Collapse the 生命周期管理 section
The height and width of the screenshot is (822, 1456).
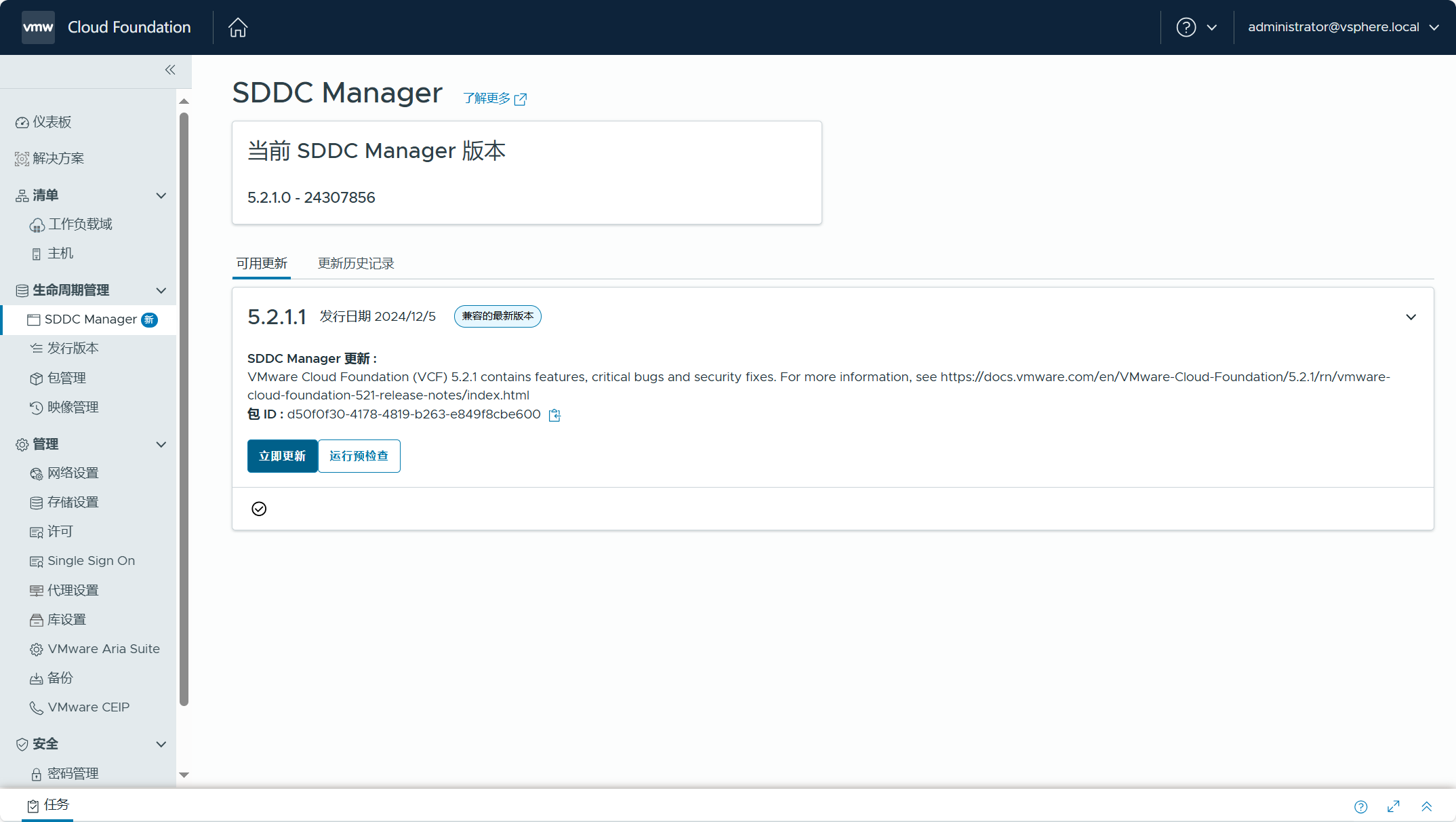click(x=161, y=290)
